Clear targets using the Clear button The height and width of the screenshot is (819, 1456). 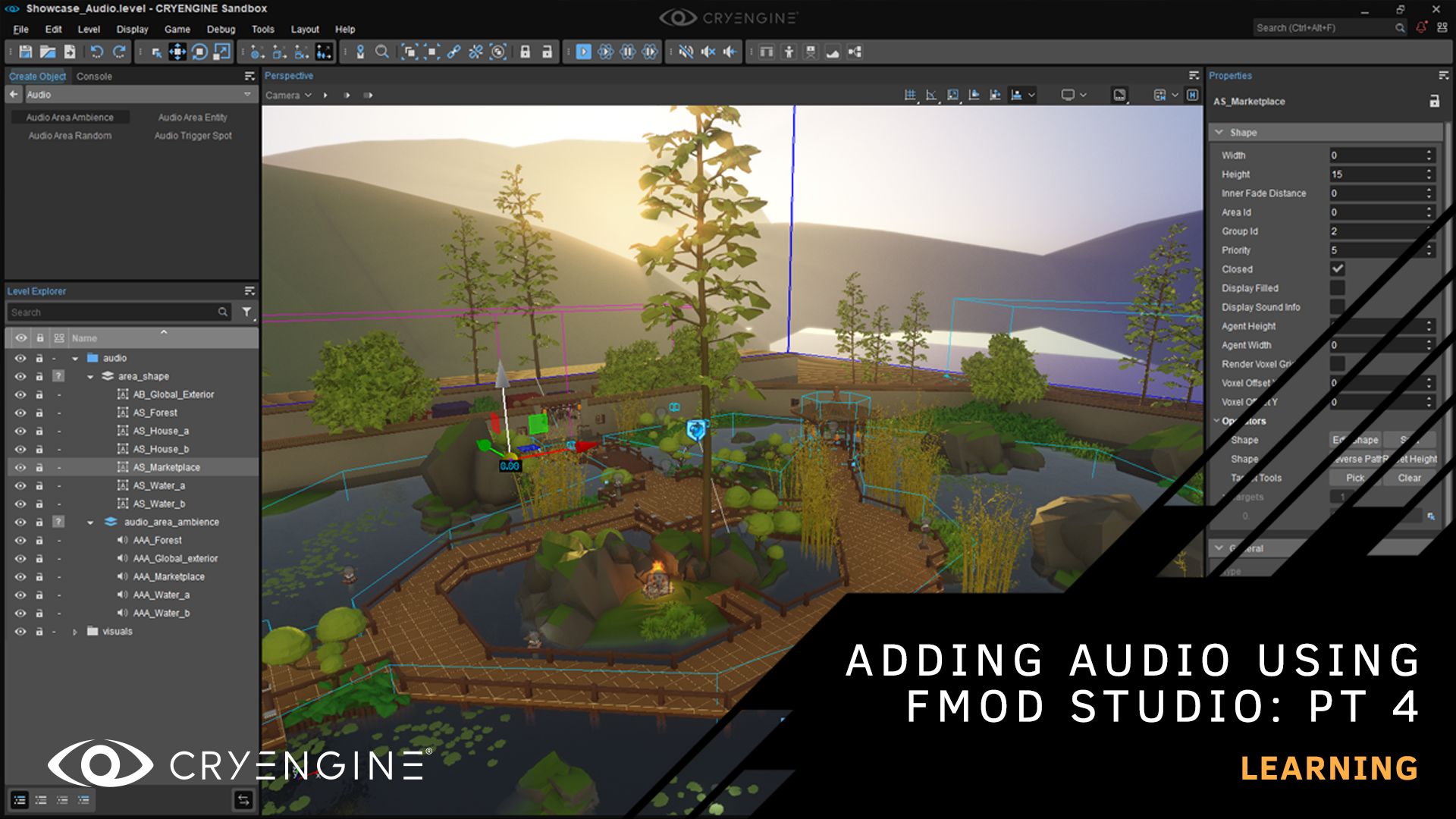click(x=1408, y=478)
